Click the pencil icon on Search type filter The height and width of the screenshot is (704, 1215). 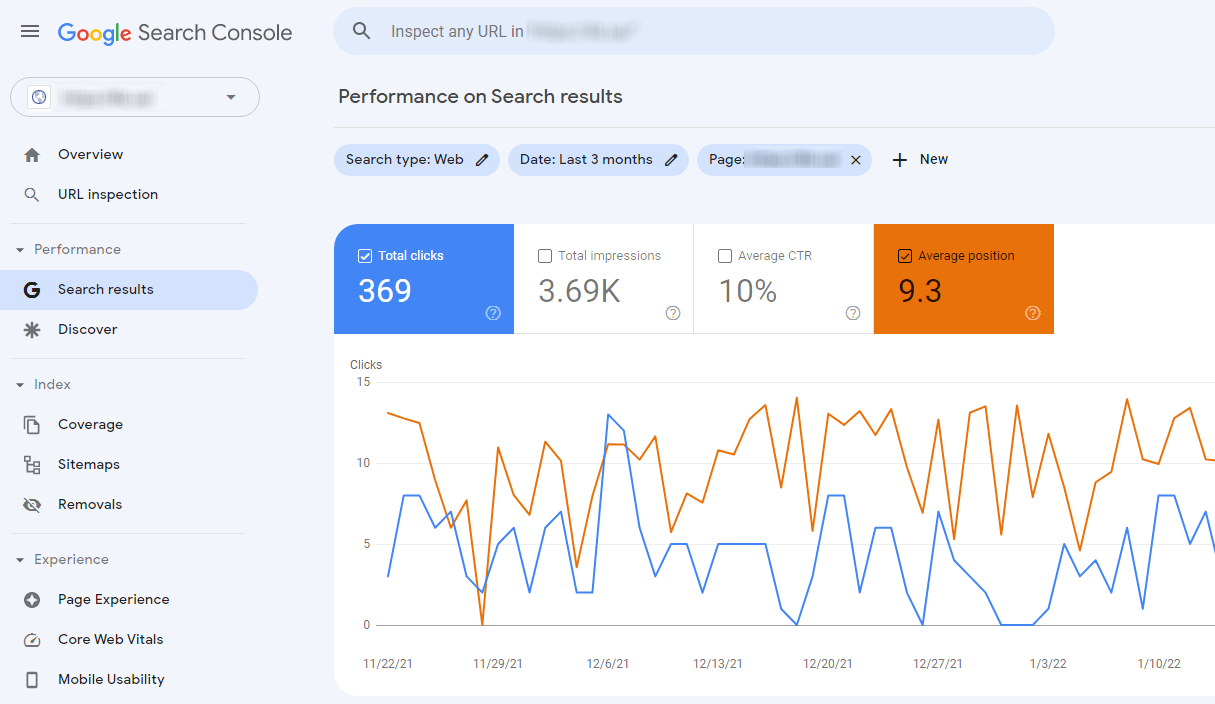pyautogui.click(x=482, y=160)
